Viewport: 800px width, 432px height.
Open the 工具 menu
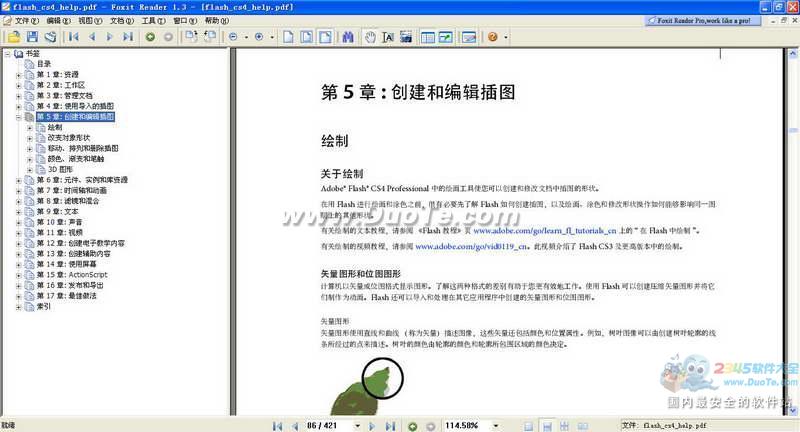[x=154, y=21]
